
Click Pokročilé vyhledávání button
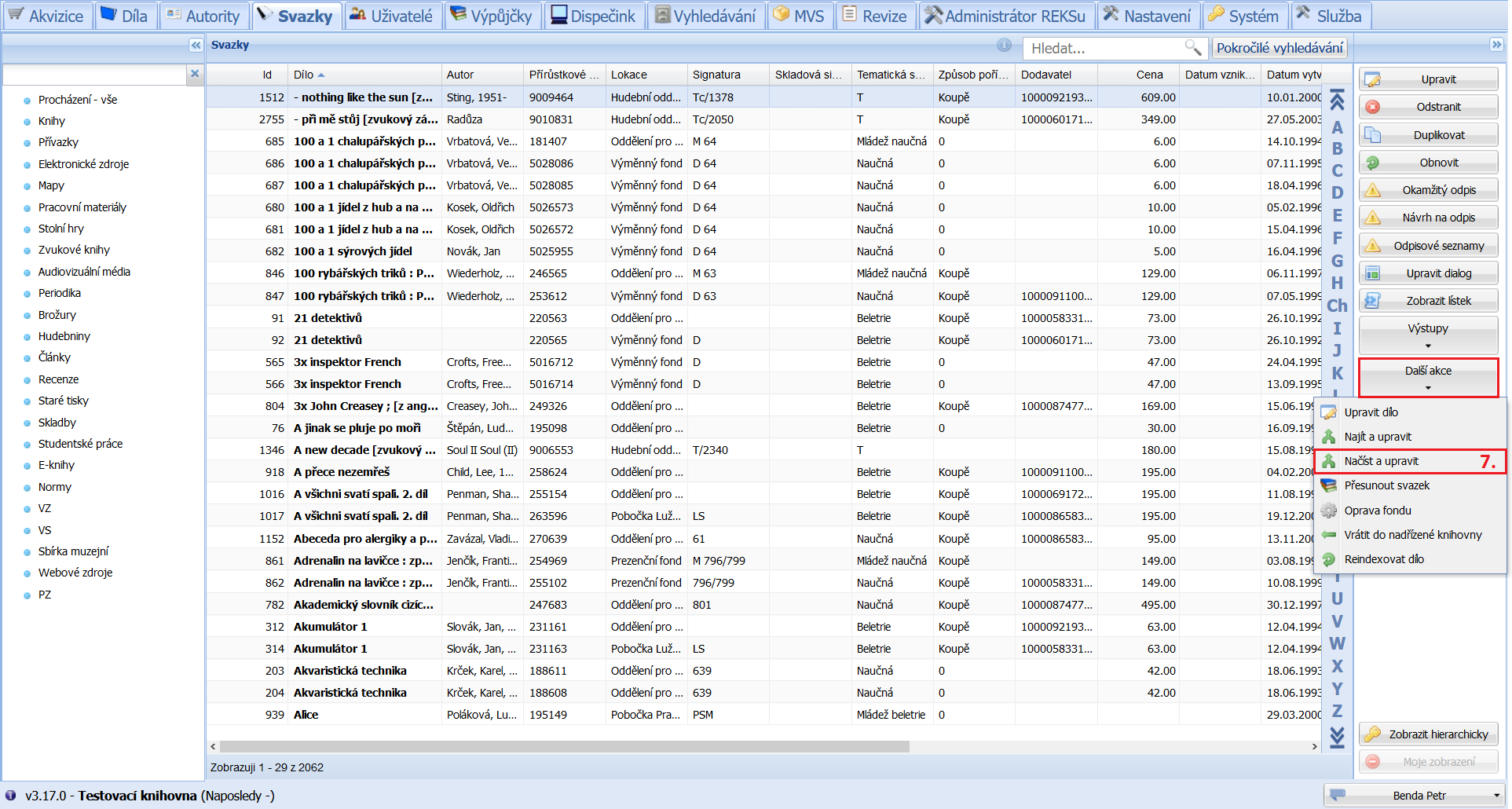[1280, 48]
